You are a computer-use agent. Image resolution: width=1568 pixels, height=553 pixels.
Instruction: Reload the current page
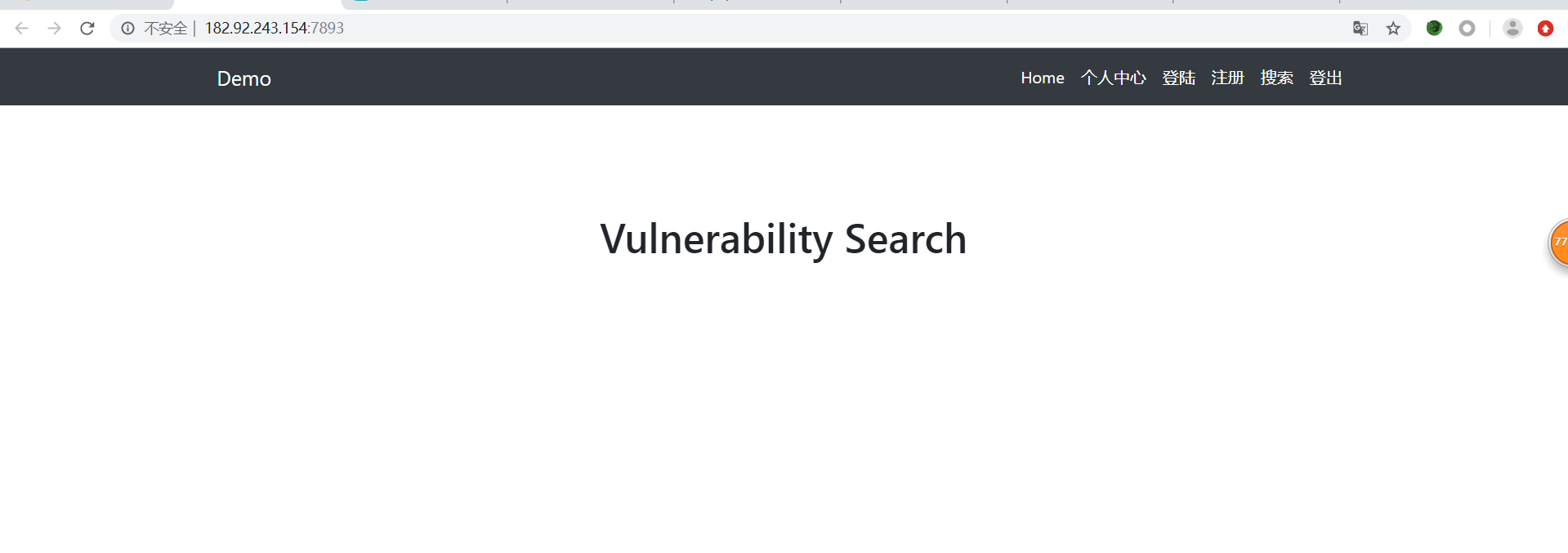[87, 29]
